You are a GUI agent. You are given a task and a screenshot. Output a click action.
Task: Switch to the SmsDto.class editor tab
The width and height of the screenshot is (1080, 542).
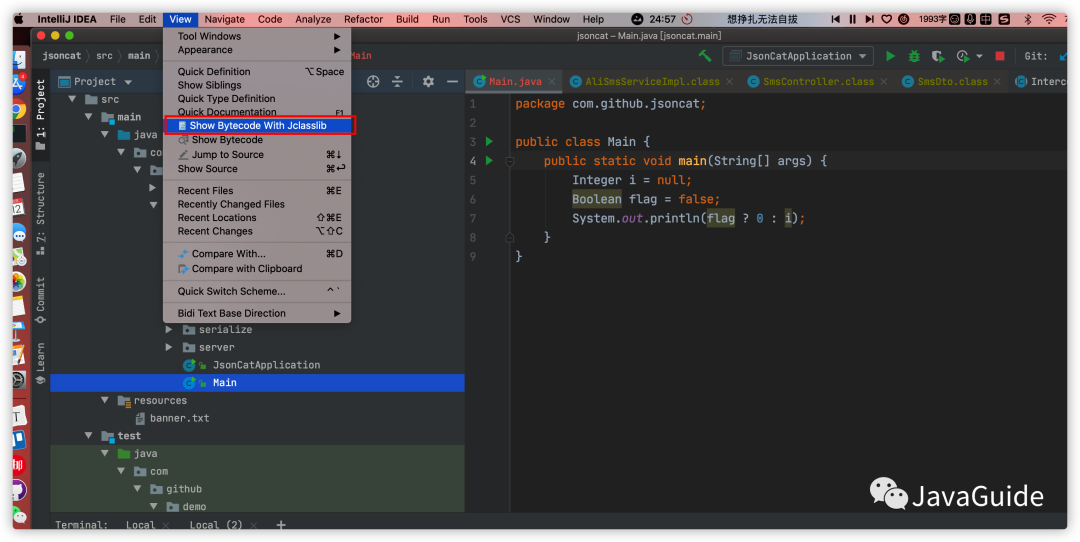point(952,81)
